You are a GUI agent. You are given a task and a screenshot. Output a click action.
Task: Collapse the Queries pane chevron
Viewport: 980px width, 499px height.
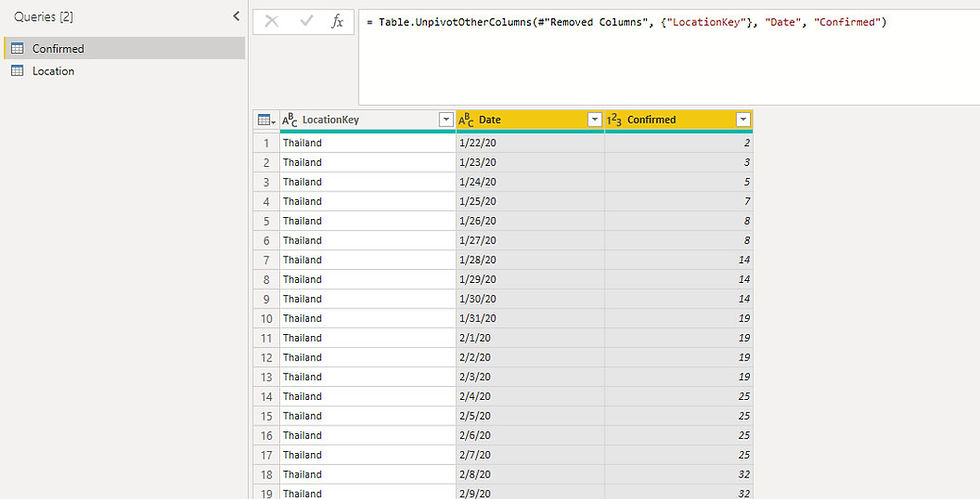coord(236,16)
